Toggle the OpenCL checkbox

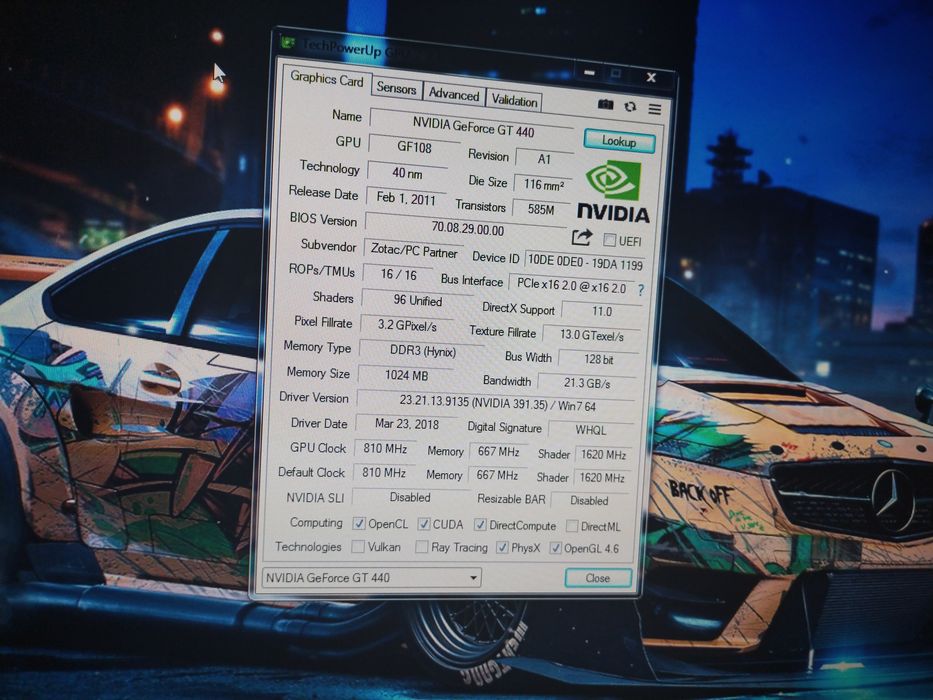pos(359,523)
